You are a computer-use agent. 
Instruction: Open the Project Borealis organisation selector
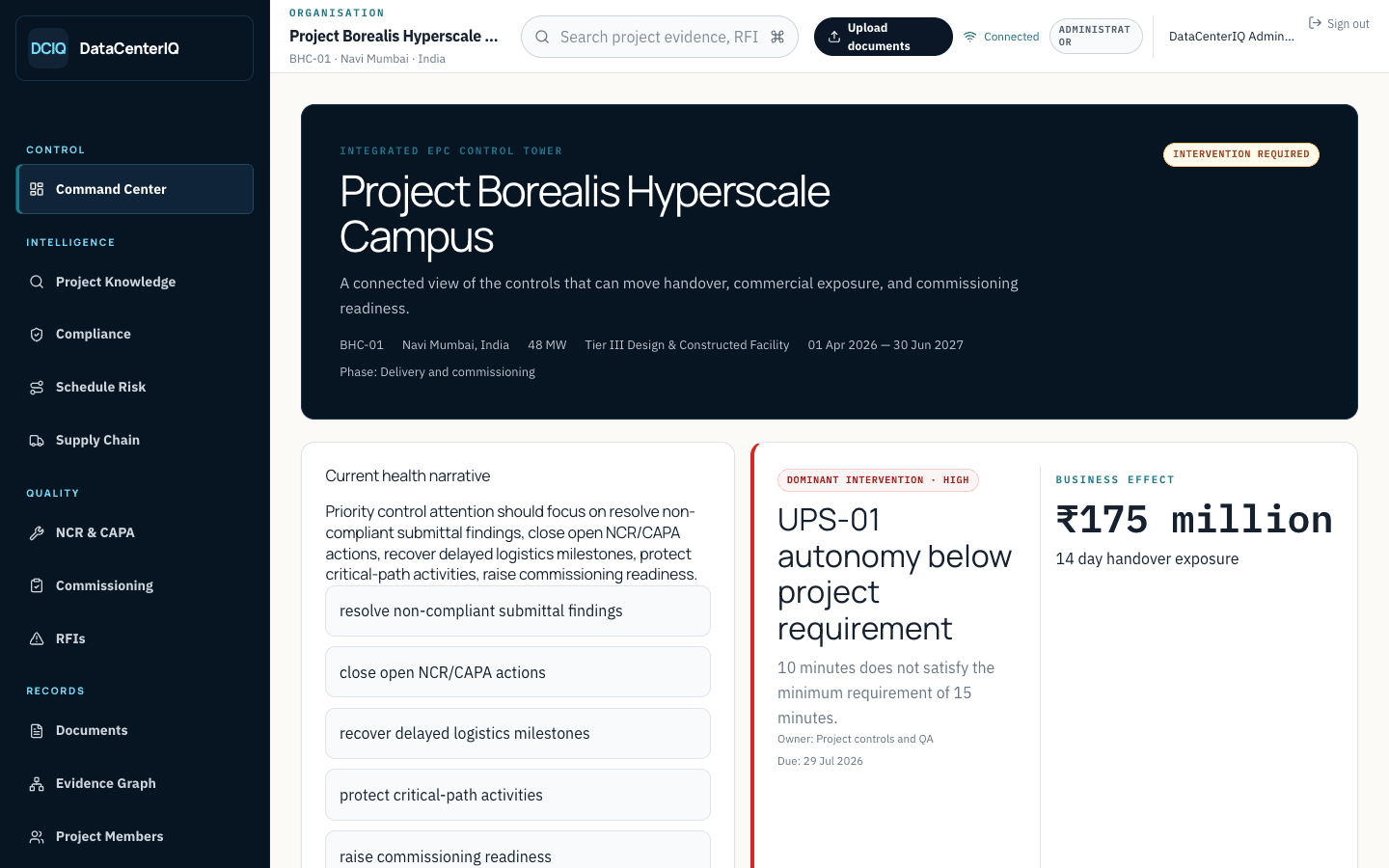395,37
